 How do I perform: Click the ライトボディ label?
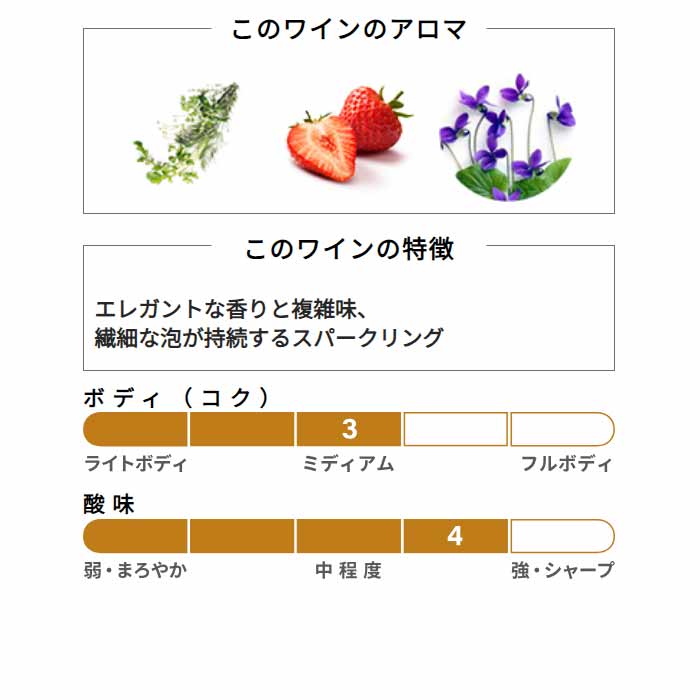tap(135, 464)
